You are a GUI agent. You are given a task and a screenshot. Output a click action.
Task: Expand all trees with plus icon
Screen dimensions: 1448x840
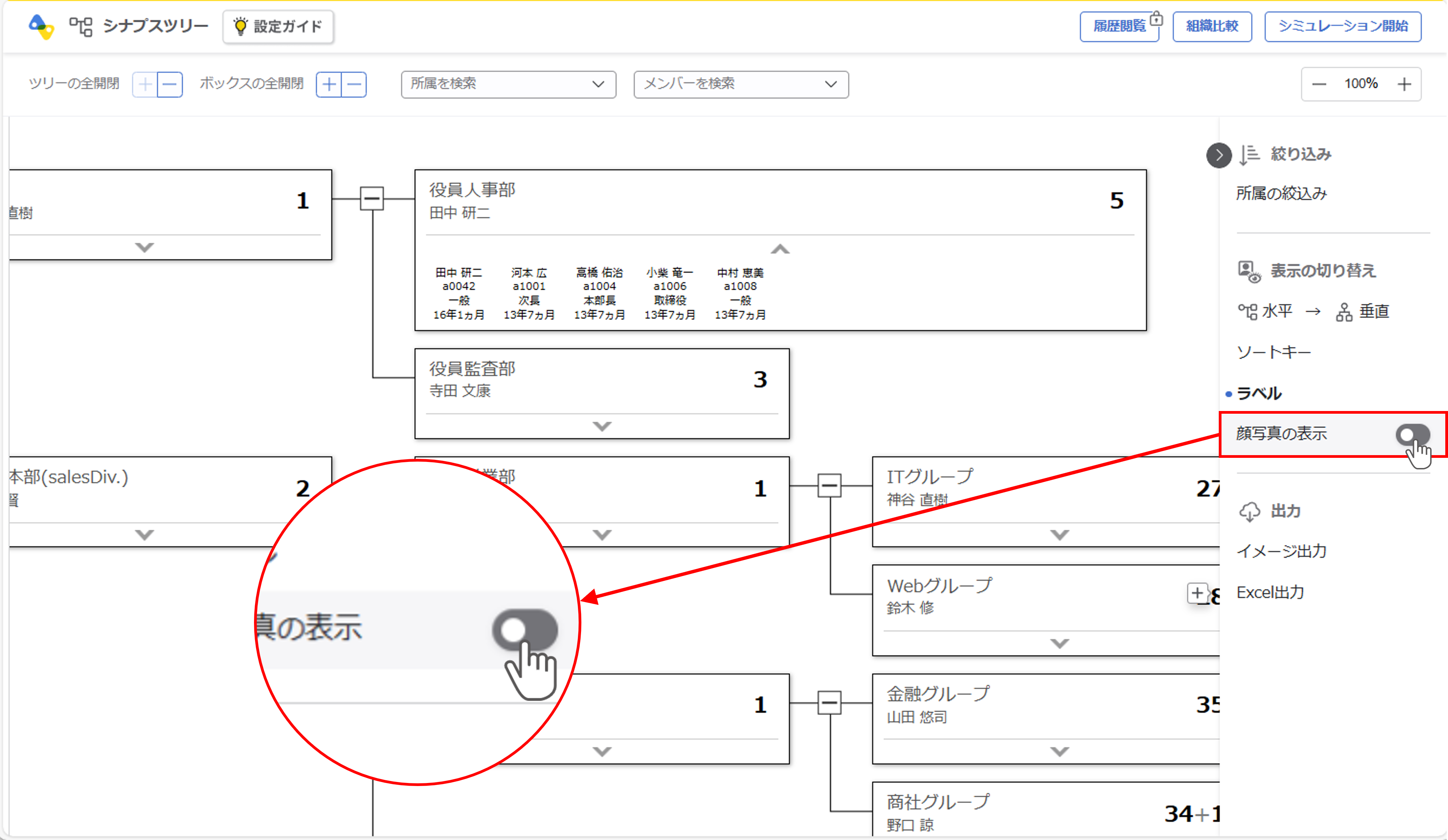[145, 85]
